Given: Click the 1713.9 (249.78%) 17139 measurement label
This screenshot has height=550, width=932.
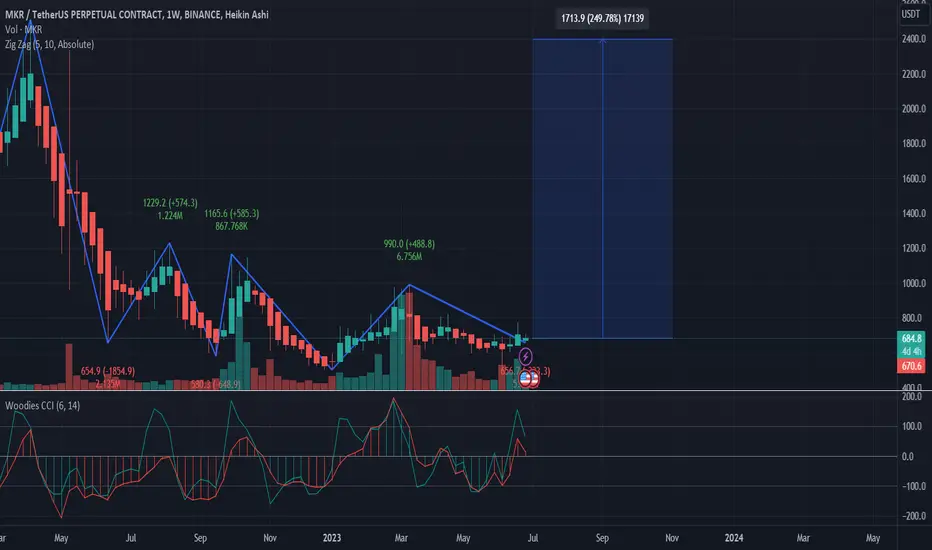Looking at the screenshot, I should pos(602,18).
